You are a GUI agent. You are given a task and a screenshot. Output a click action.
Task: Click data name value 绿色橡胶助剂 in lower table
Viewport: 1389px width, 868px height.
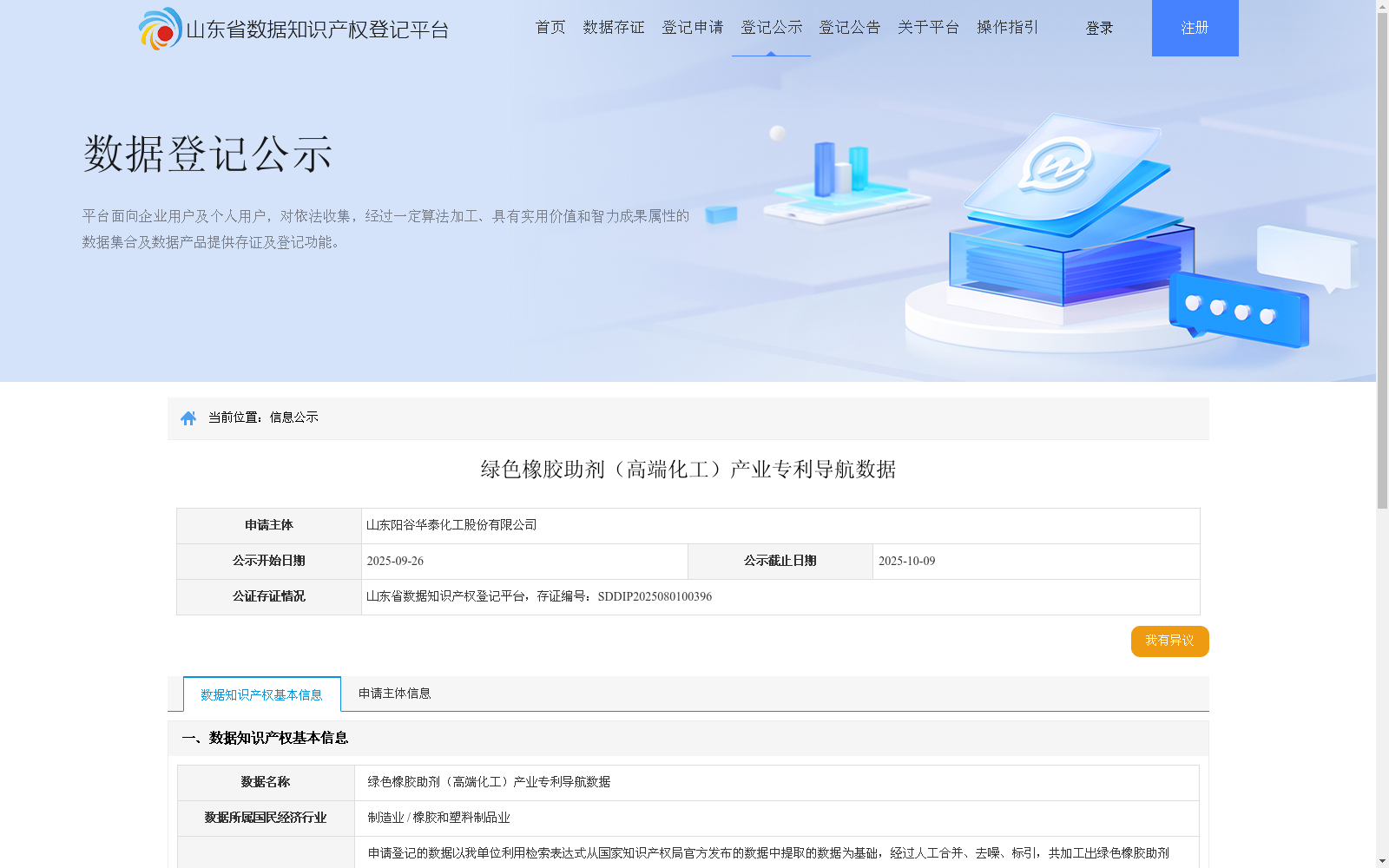[x=489, y=782]
